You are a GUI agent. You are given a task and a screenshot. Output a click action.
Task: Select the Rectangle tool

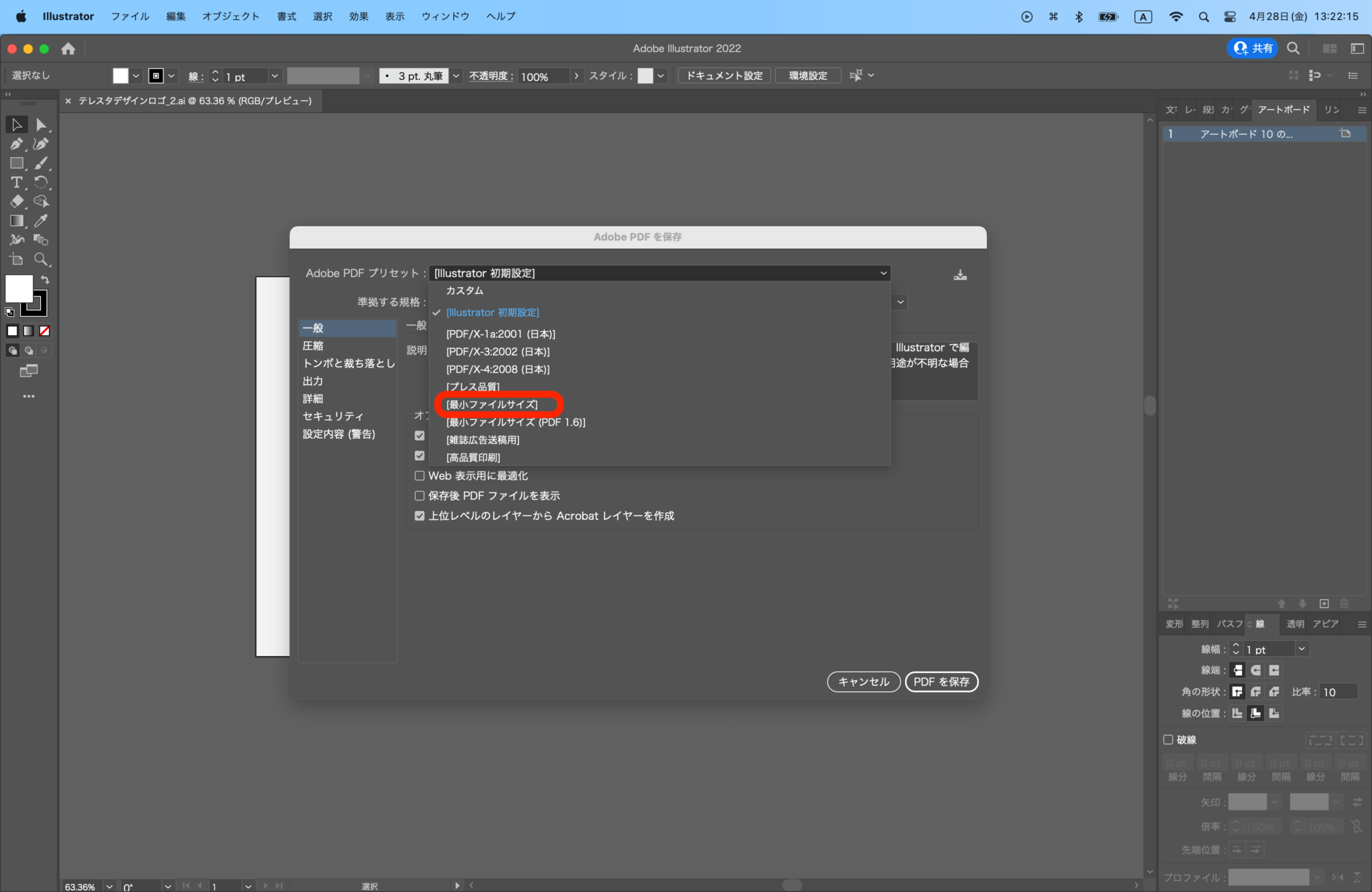[x=17, y=163]
